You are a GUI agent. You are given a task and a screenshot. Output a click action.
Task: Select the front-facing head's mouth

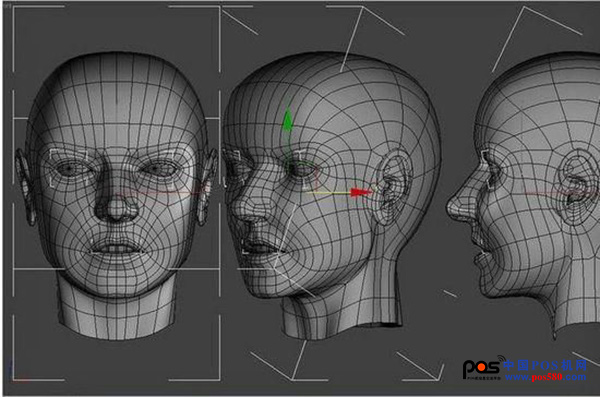[116, 249]
